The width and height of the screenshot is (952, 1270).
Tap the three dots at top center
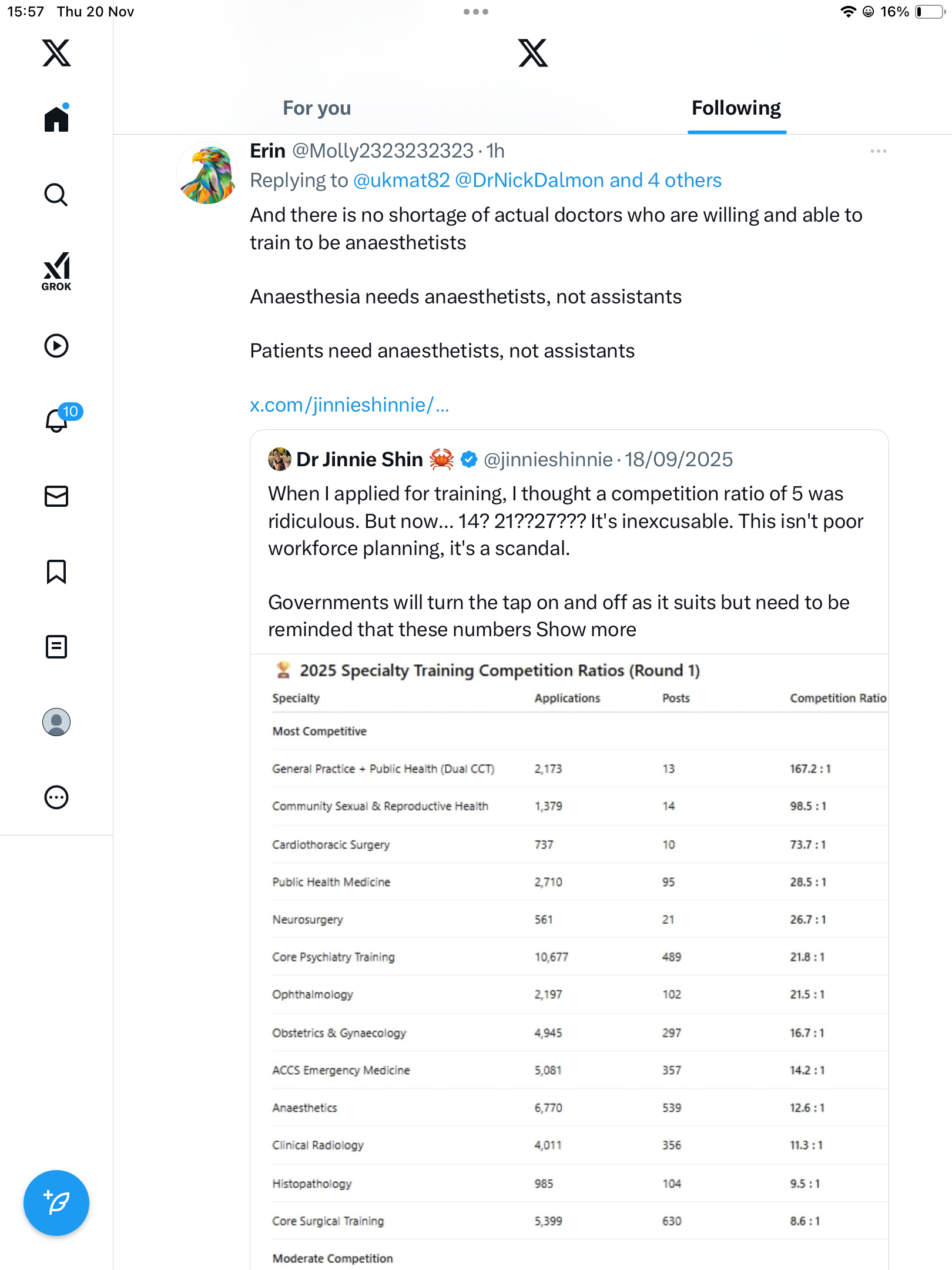click(x=475, y=12)
